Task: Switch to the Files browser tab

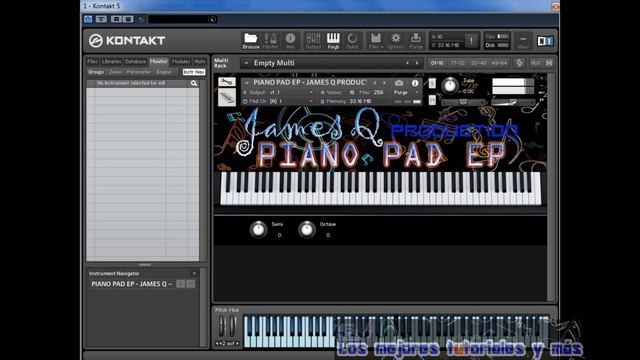Action: pos(92,62)
